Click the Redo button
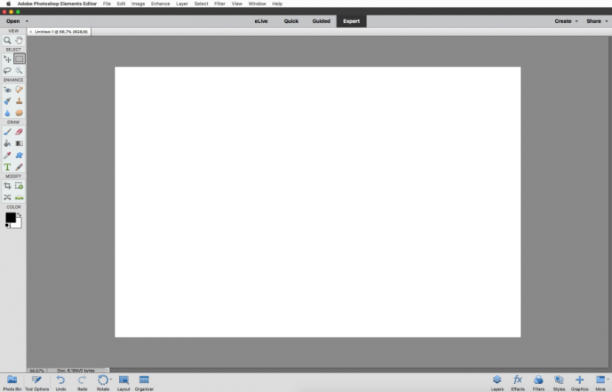The width and height of the screenshot is (612, 392). coord(82,383)
